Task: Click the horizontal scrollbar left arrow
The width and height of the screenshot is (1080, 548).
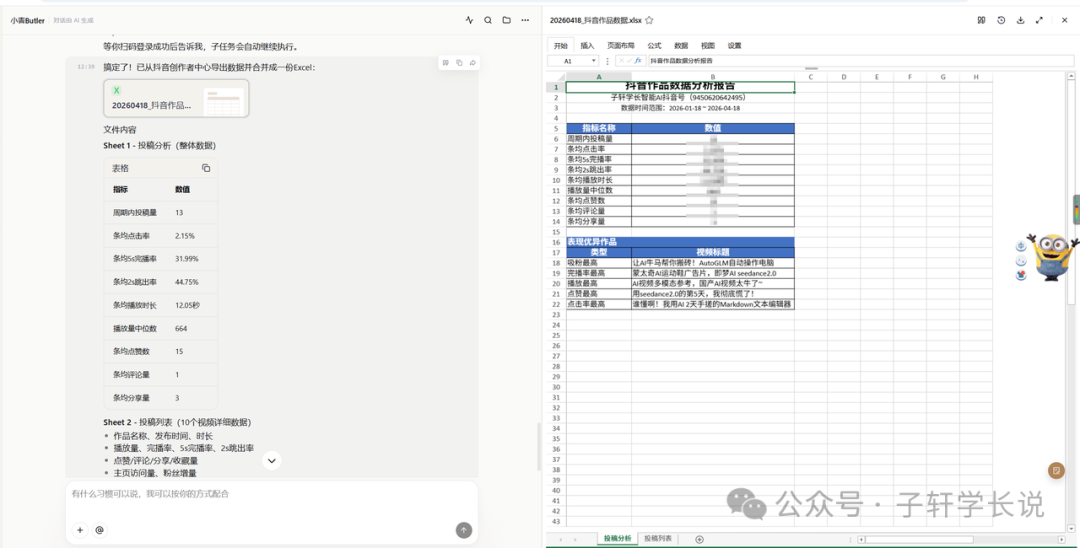Action: point(862,540)
